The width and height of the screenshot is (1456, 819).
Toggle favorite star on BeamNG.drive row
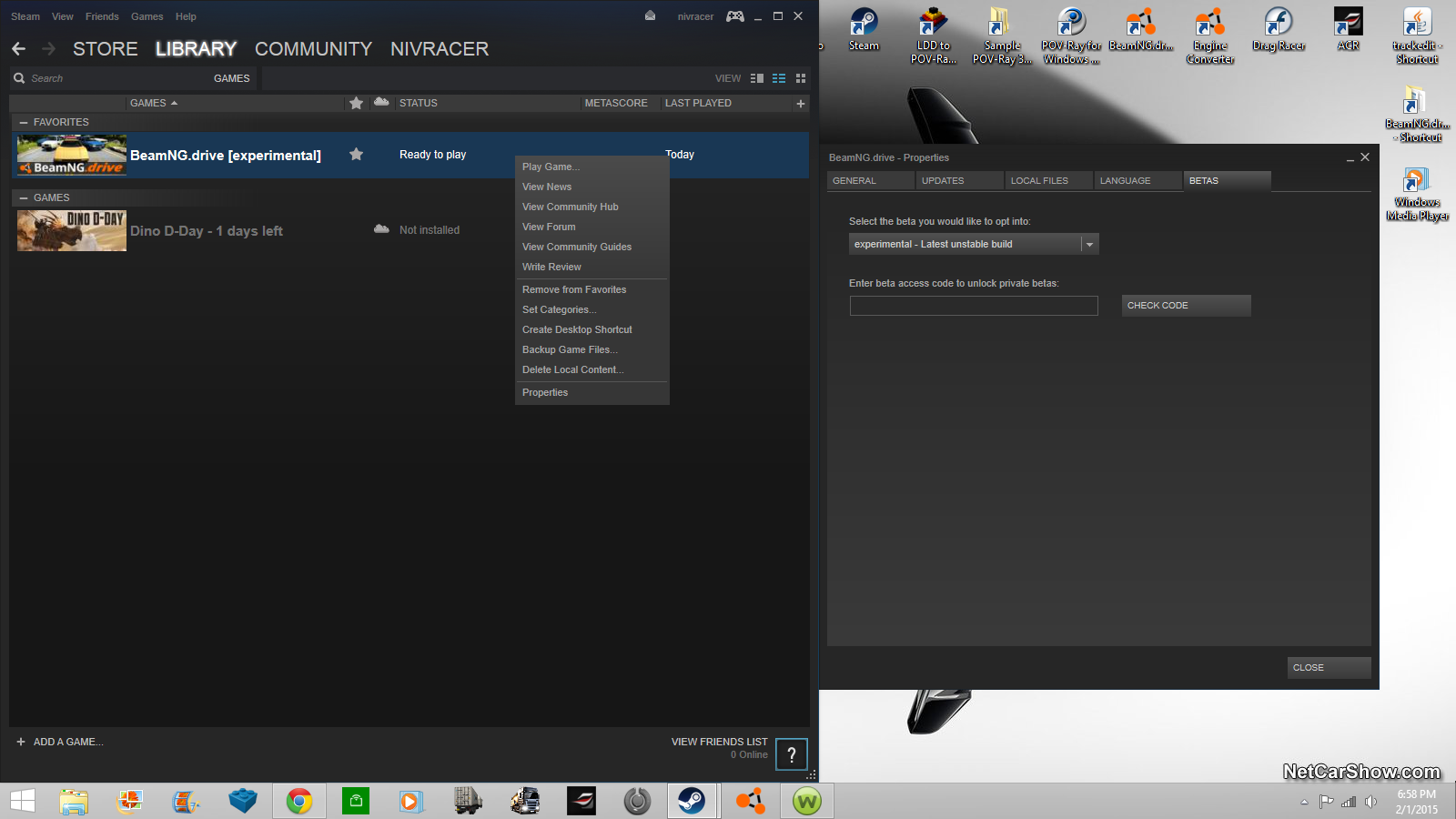point(356,155)
